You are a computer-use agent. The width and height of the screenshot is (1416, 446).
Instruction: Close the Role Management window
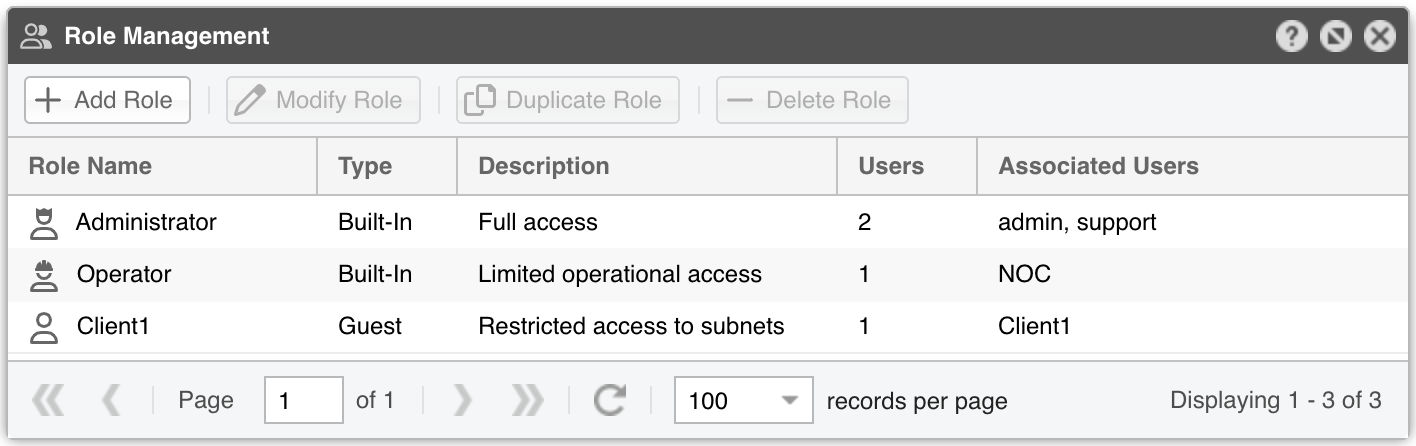[x=1380, y=37]
